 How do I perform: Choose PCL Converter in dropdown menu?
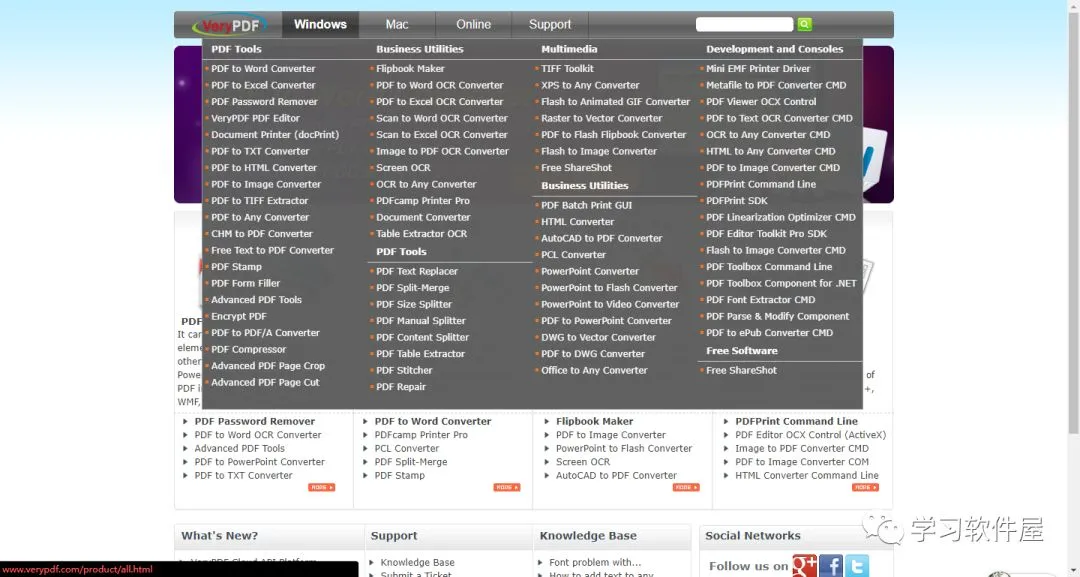tap(573, 255)
